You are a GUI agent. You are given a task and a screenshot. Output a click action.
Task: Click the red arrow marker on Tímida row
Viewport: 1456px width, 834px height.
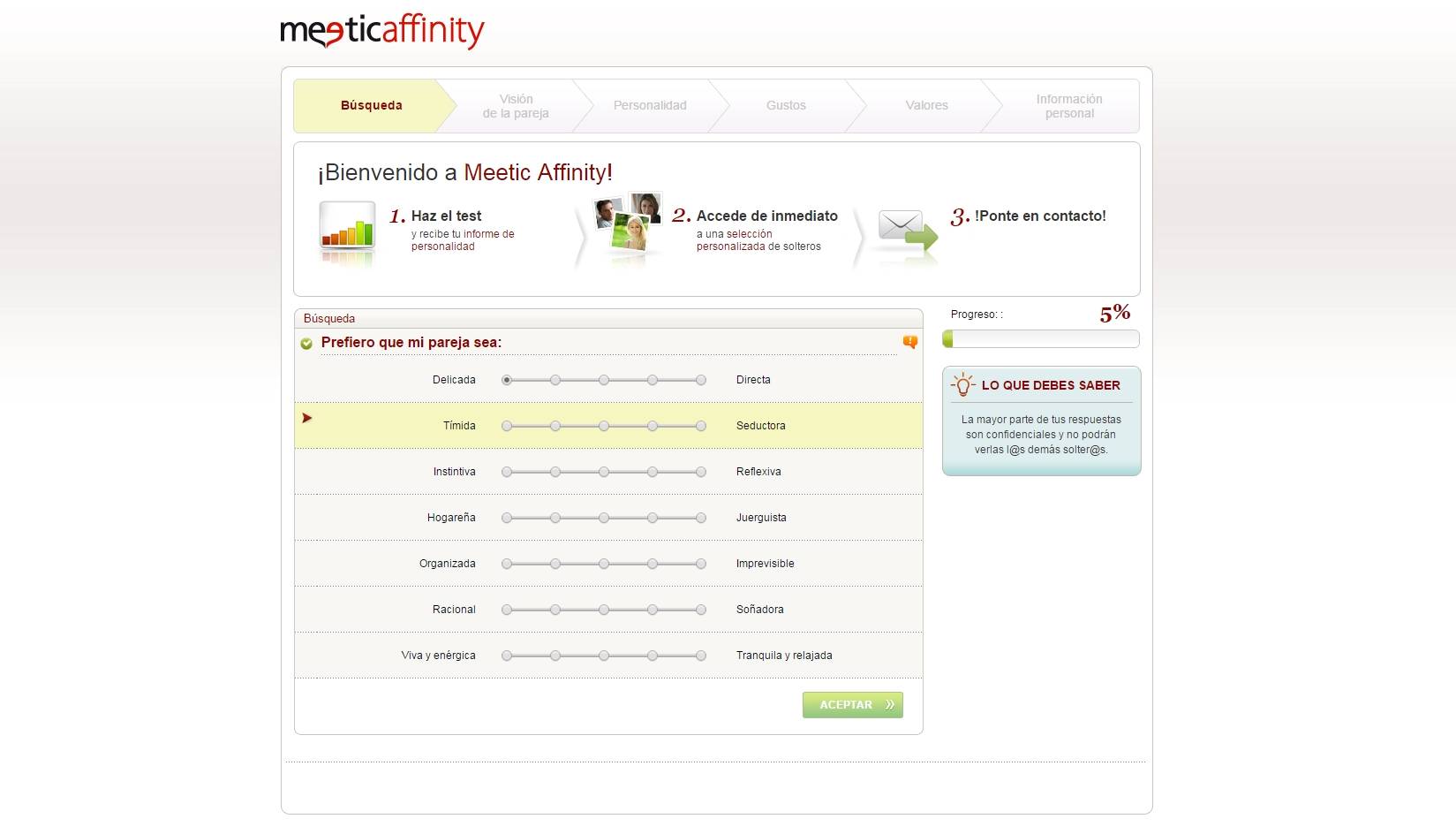coord(306,418)
